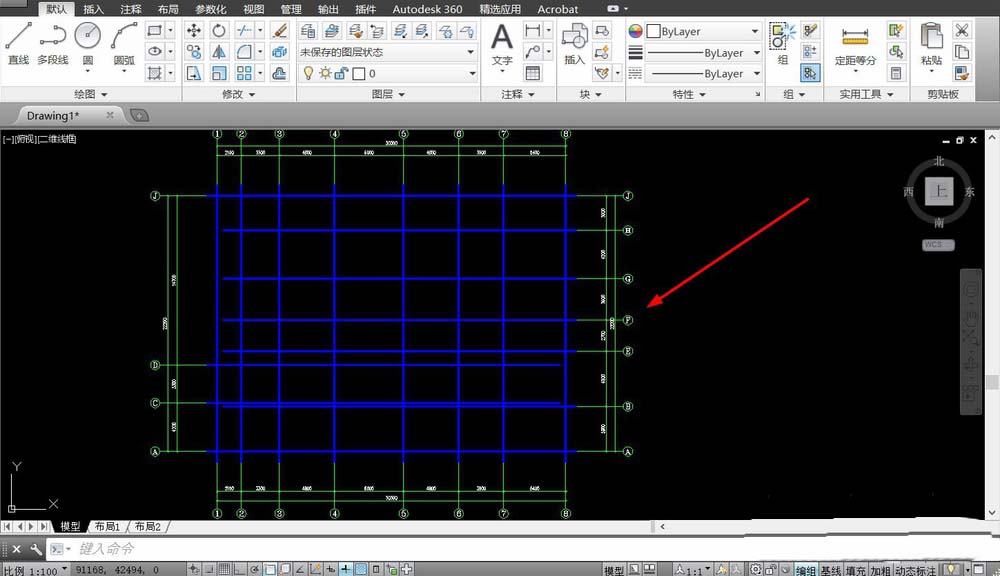This screenshot has height=576, width=1000.
Task: Toggle layer on/off lightbulb icon
Action: click(308, 73)
